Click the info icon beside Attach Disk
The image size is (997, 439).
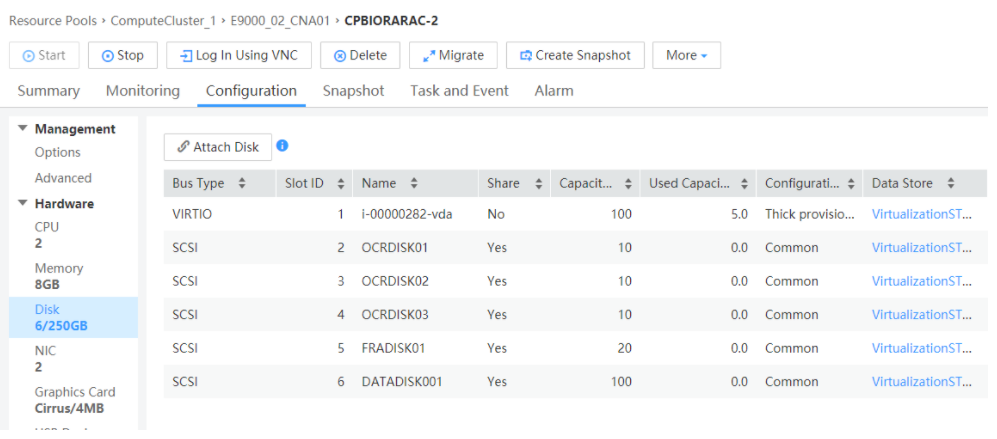pos(282,146)
